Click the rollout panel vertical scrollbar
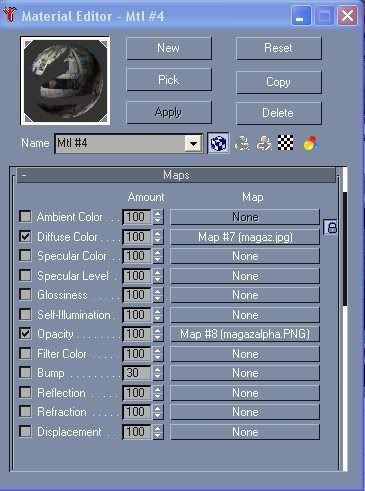Image resolution: width=365 pixels, height=491 pixels. (x=345, y=249)
